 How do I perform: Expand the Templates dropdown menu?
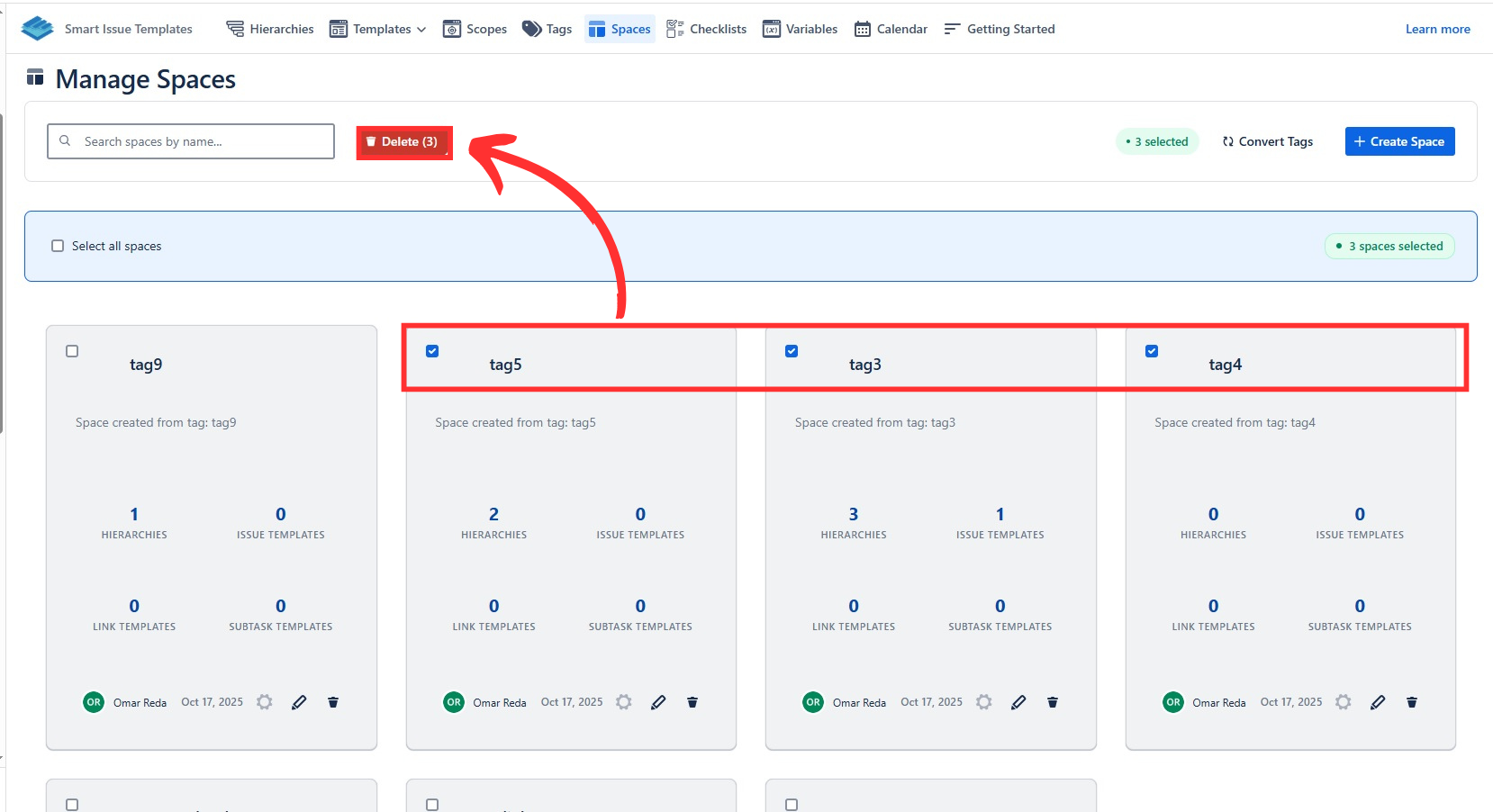[378, 29]
